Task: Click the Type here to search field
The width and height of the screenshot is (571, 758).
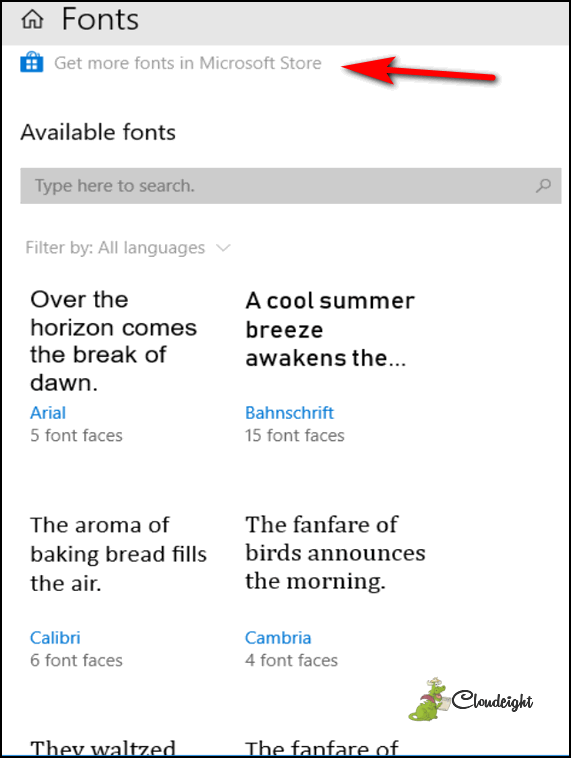Action: coord(291,186)
